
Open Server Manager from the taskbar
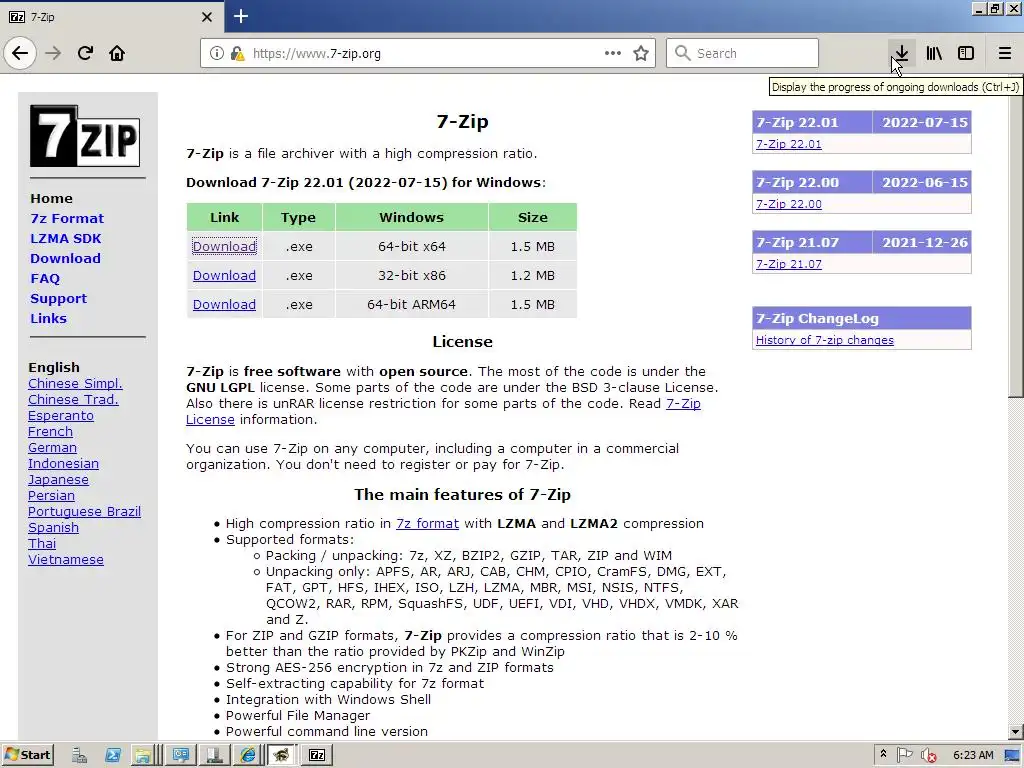(80, 755)
